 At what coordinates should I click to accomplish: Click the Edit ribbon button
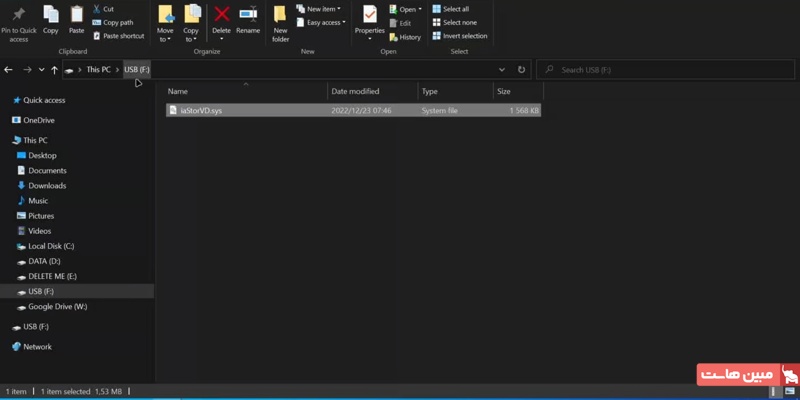click(400, 23)
